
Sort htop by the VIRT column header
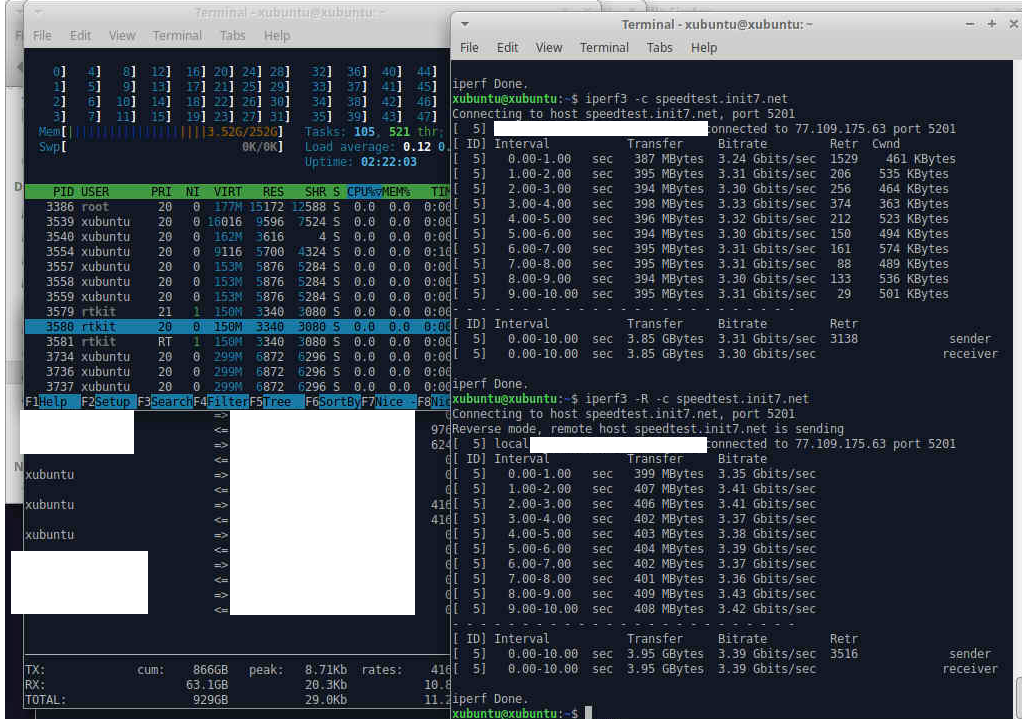coord(227,192)
